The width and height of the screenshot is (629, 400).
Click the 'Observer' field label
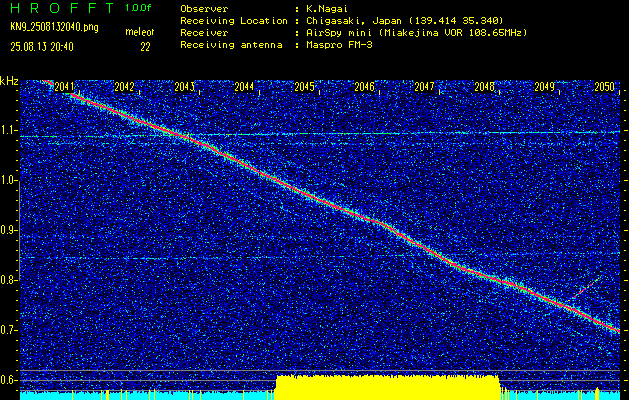204,9
